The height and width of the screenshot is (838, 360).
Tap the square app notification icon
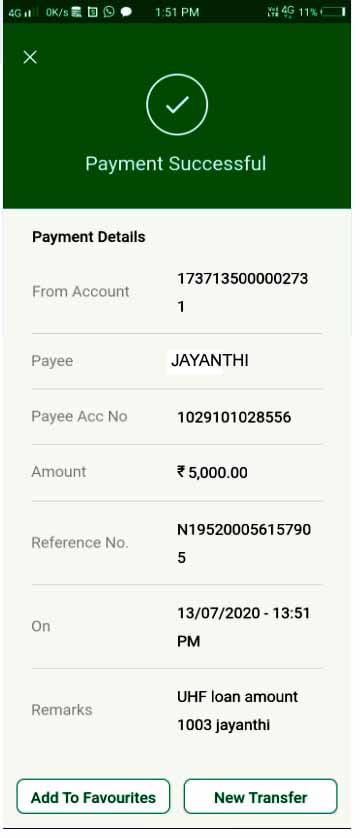point(92,11)
